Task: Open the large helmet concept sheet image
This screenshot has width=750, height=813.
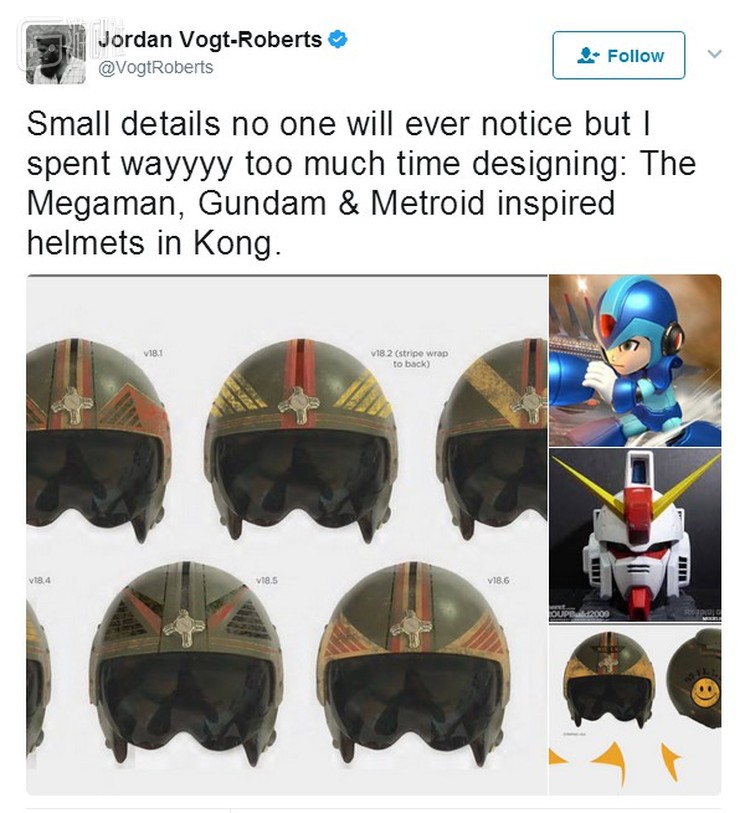Action: [x=287, y=534]
